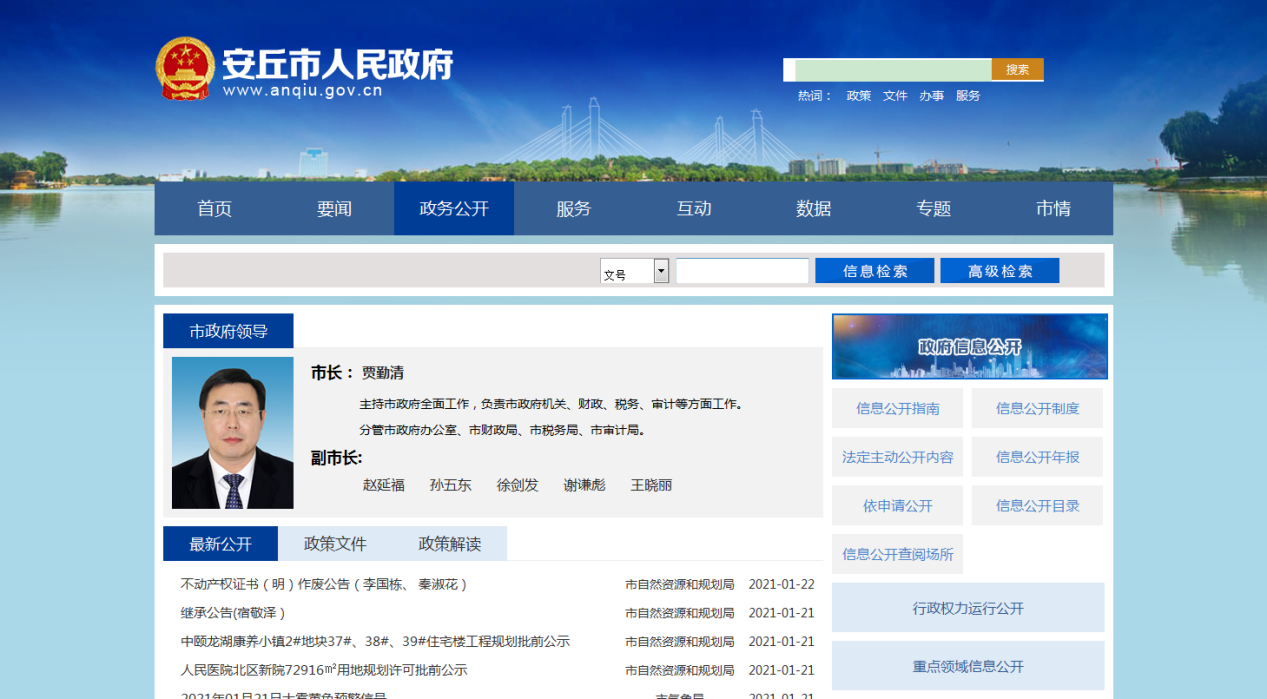
Task: Open 继承公告(宿敬泽) article
Action: tap(234, 613)
